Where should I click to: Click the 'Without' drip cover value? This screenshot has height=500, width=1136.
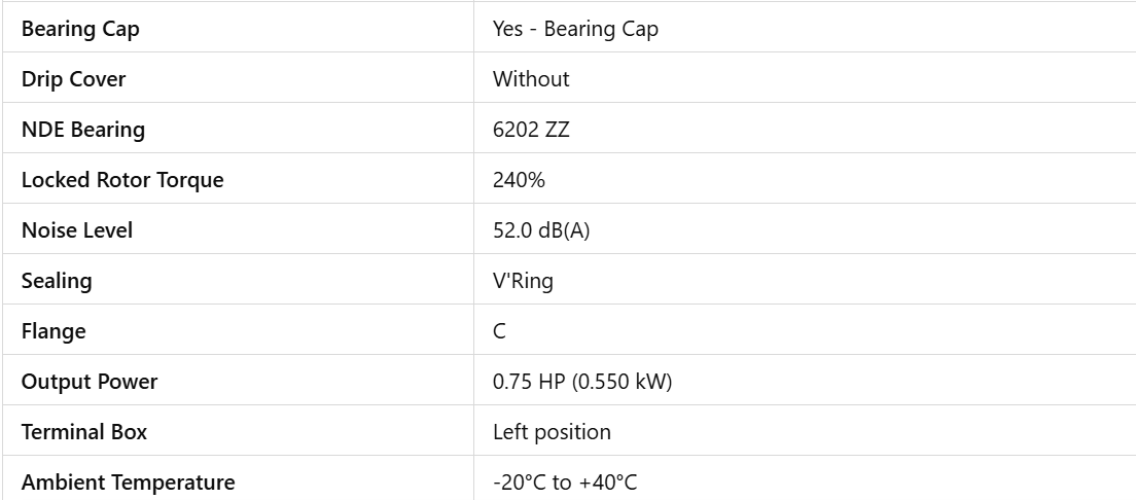[x=525, y=79]
